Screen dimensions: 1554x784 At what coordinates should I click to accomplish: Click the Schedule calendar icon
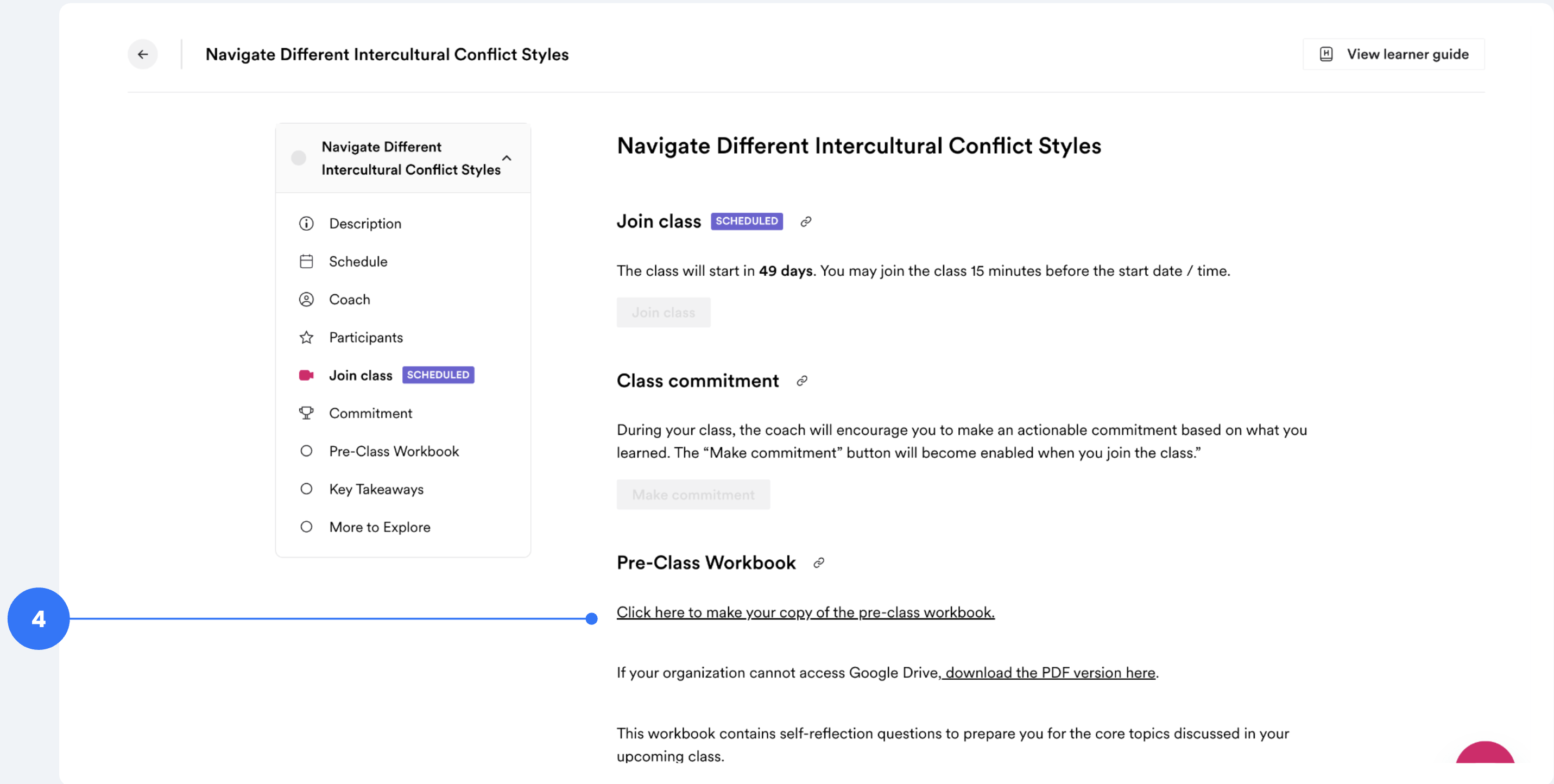(306, 262)
